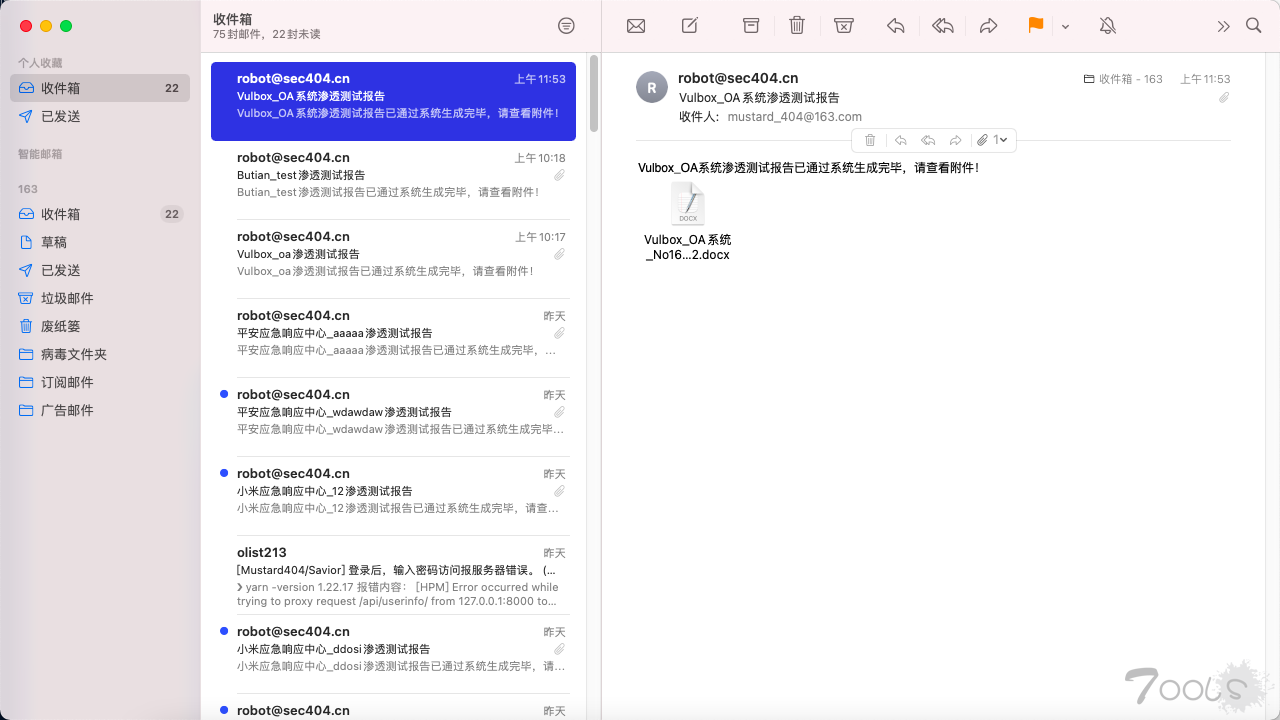Click the filter mailbox messages icon

[x=566, y=26]
